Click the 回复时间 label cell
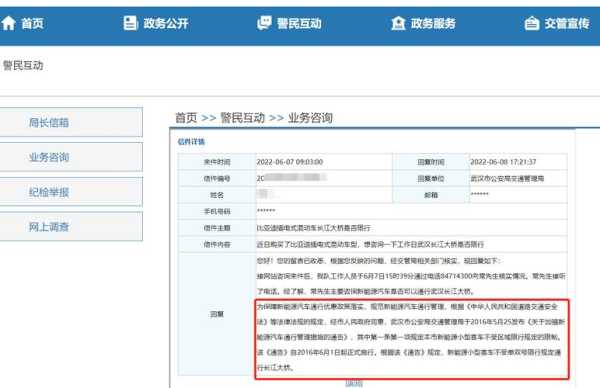Viewport: 600px width, 388px height. (431, 162)
